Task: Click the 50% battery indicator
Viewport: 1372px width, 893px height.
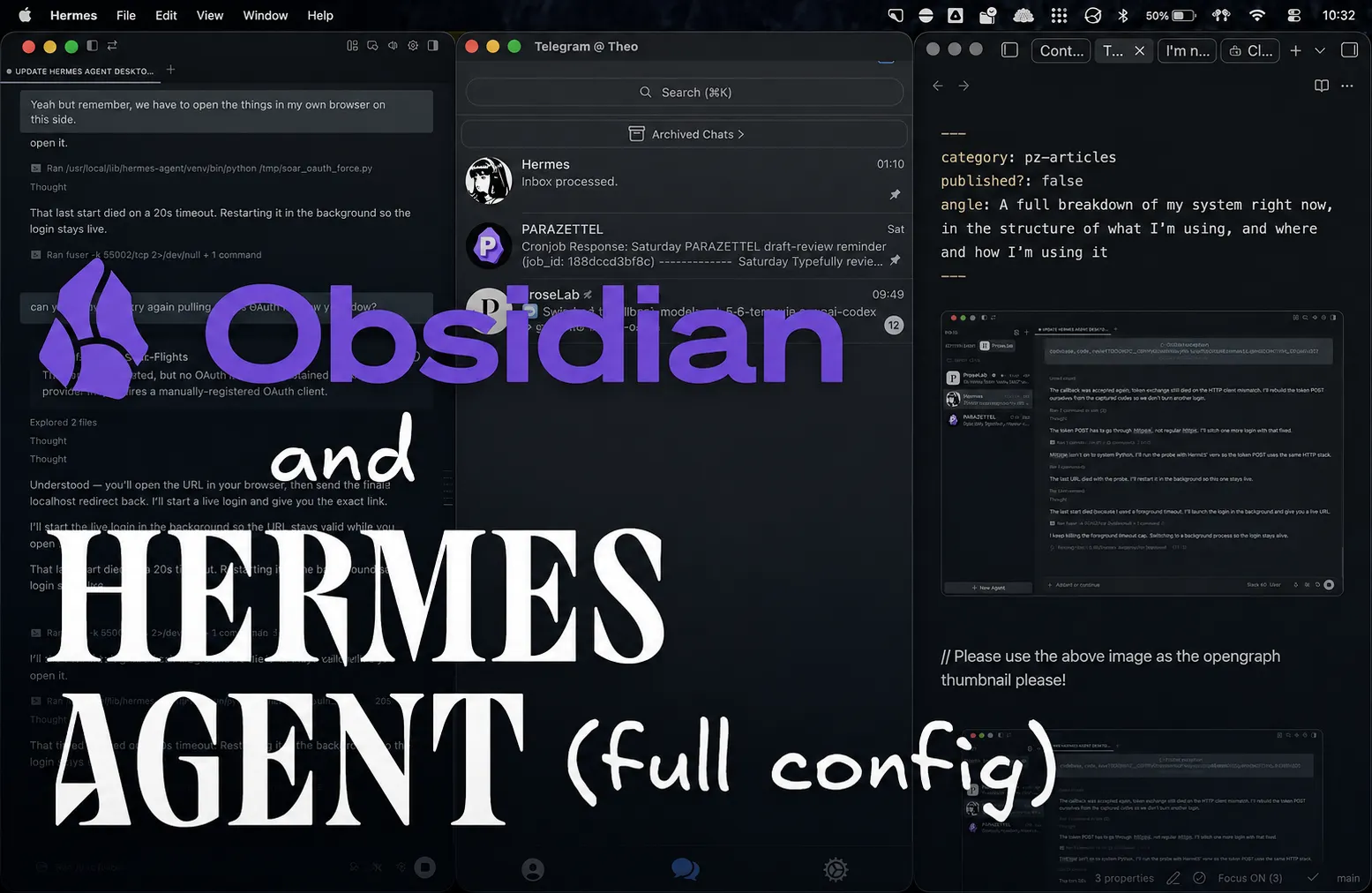Action: [1171, 15]
